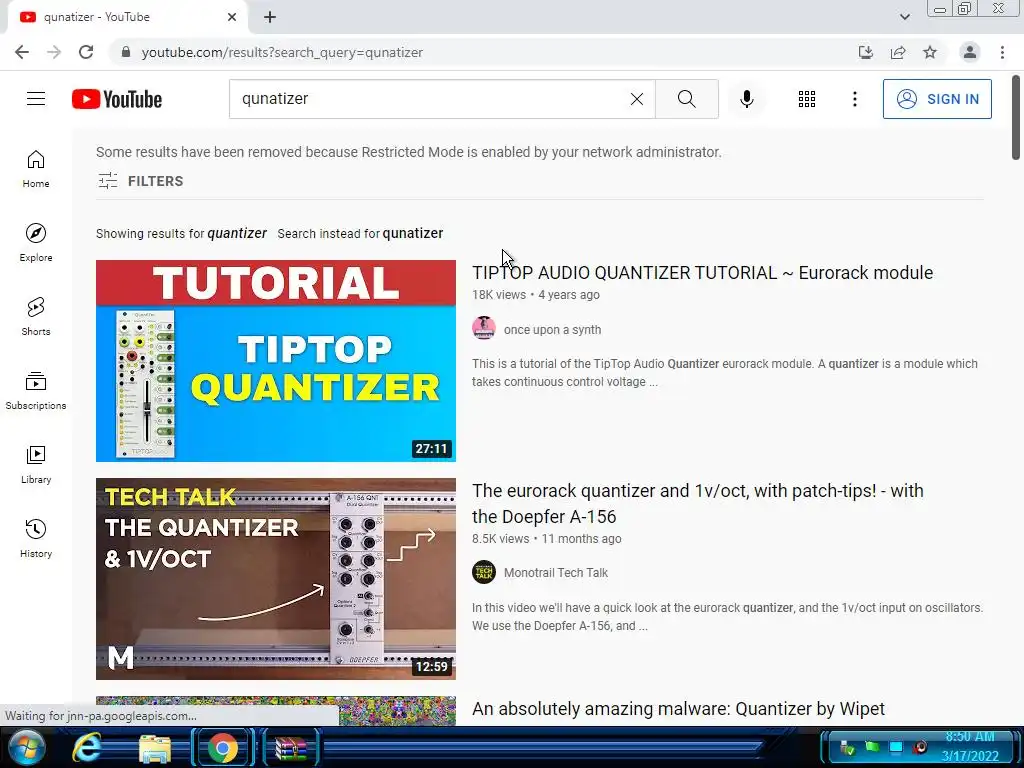Launch Internet Explorer from the taskbar
The image size is (1024, 768).
tap(88, 748)
